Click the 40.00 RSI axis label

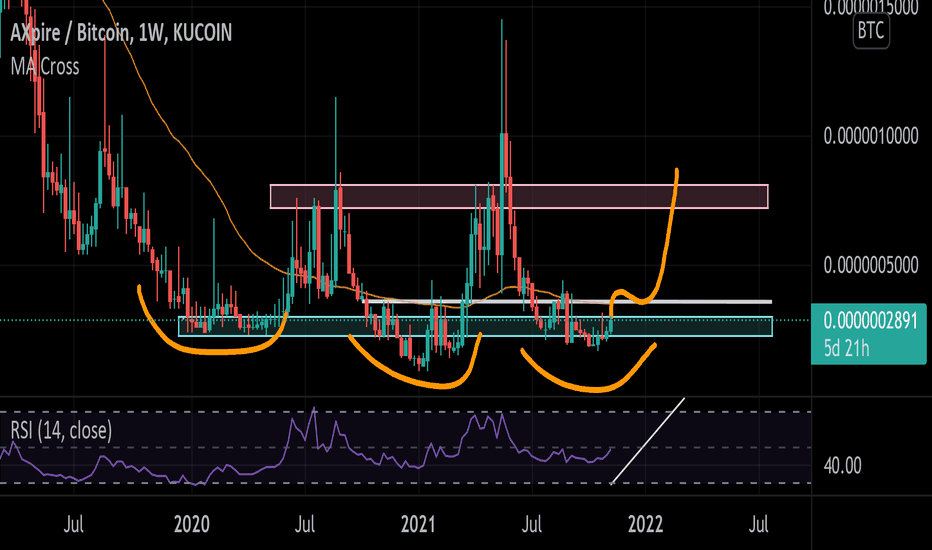pyautogui.click(x=842, y=466)
